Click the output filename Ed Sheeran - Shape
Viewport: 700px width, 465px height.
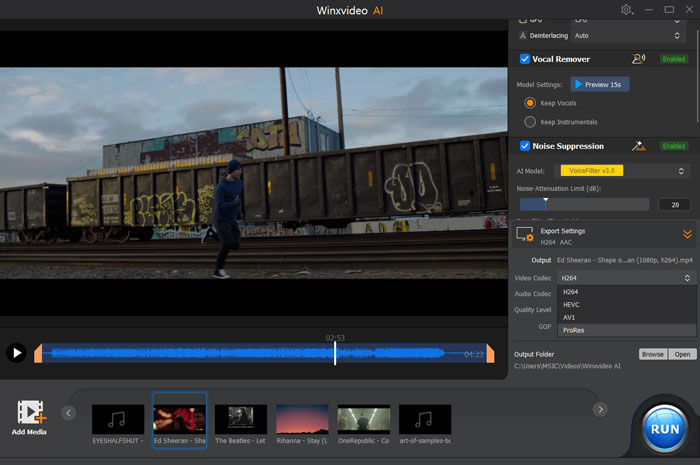click(625, 260)
